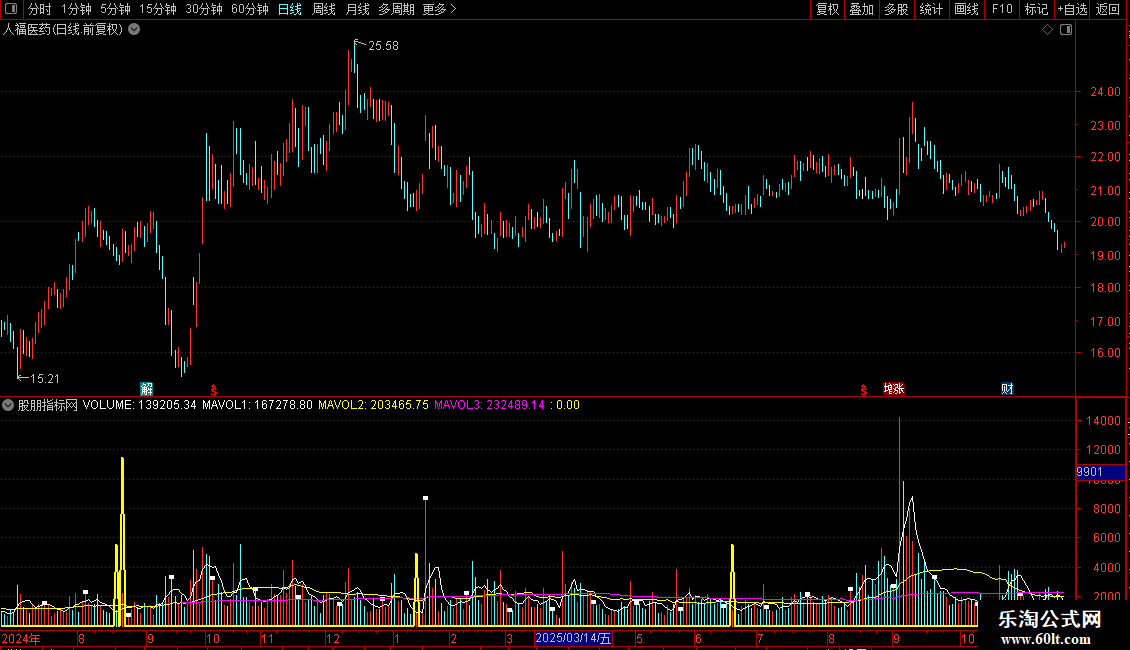
Task: Toggle the right info panel icon
Action: pyautogui.click(x=1066, y=30)
